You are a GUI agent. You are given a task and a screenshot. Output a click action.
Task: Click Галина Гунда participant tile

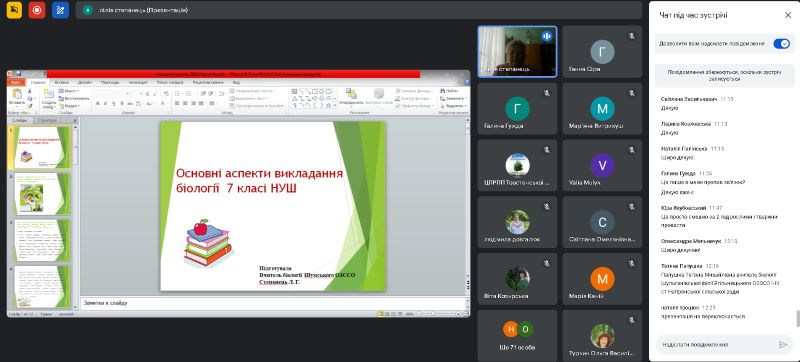coord(517,109)
